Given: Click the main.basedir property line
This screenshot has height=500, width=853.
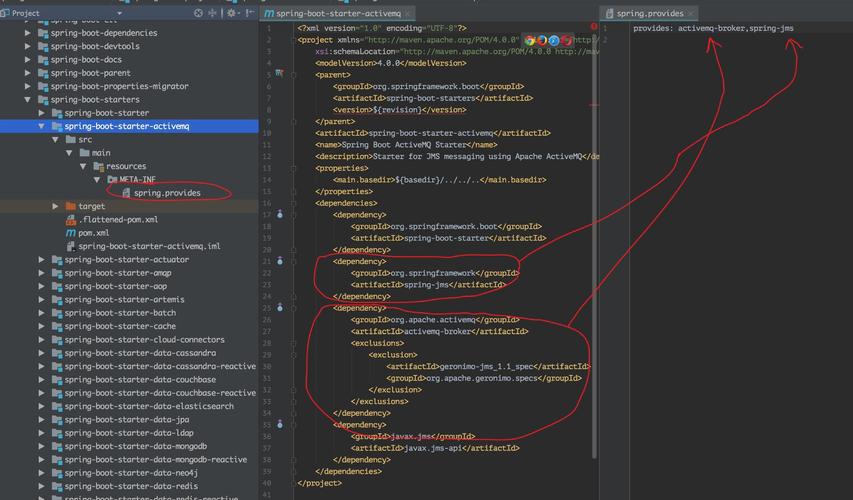Looking at the screenshot, I should [x=440, y=180].
